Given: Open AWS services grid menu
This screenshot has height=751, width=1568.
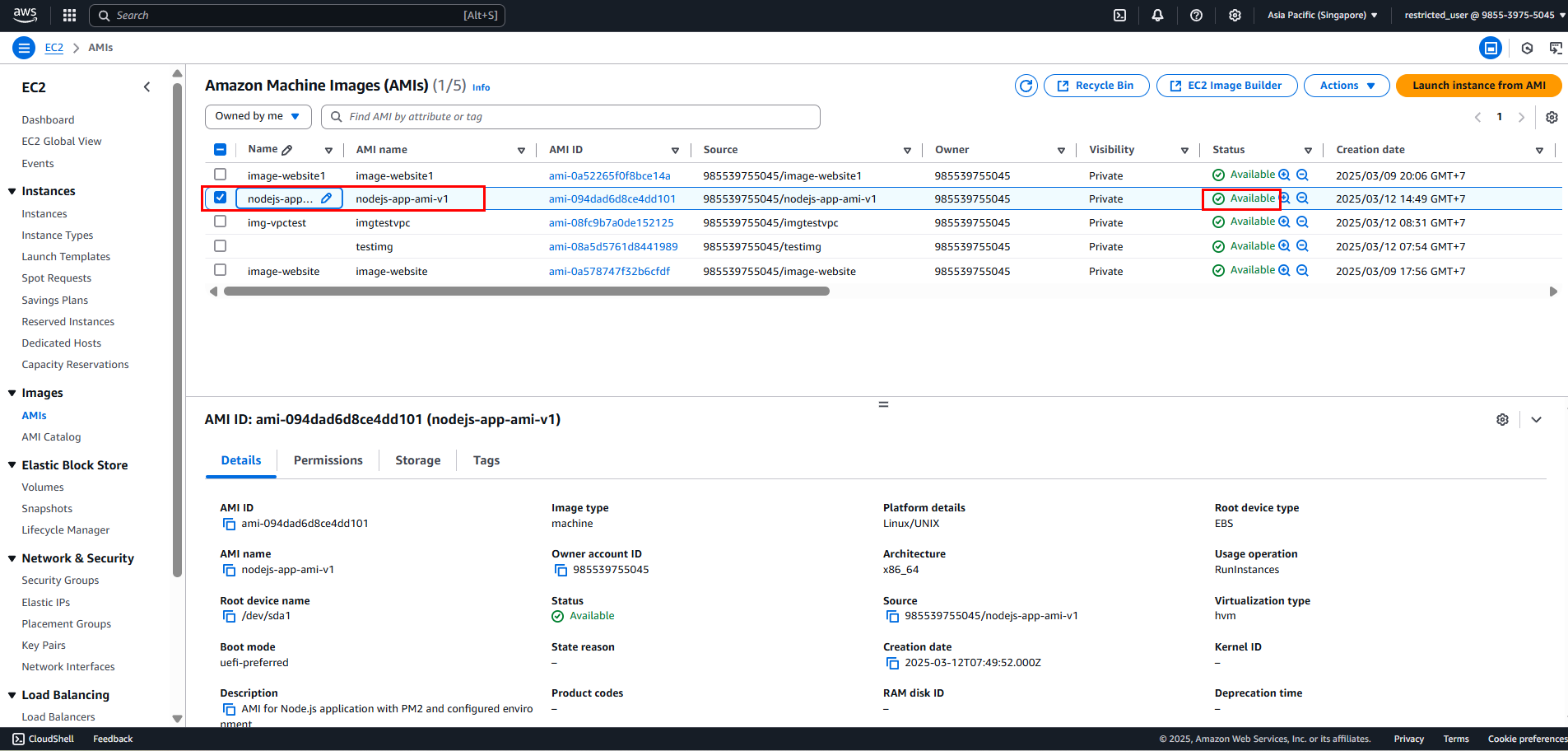Looking at the screenshot, I should pyautogui.click(x=69, y=15).
